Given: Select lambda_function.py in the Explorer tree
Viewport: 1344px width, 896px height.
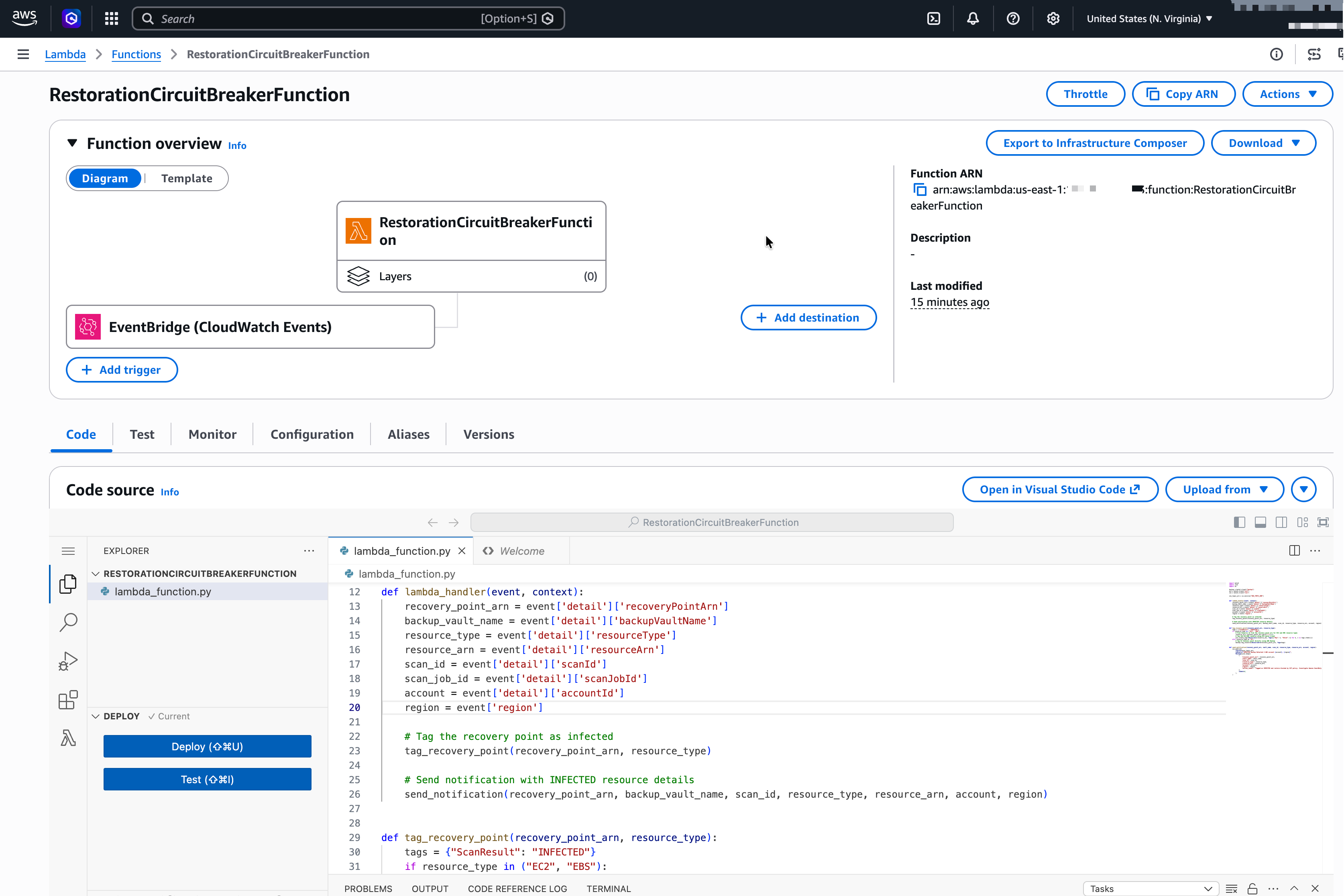Looking at the screenshot, I should click(x=208, y=591).
